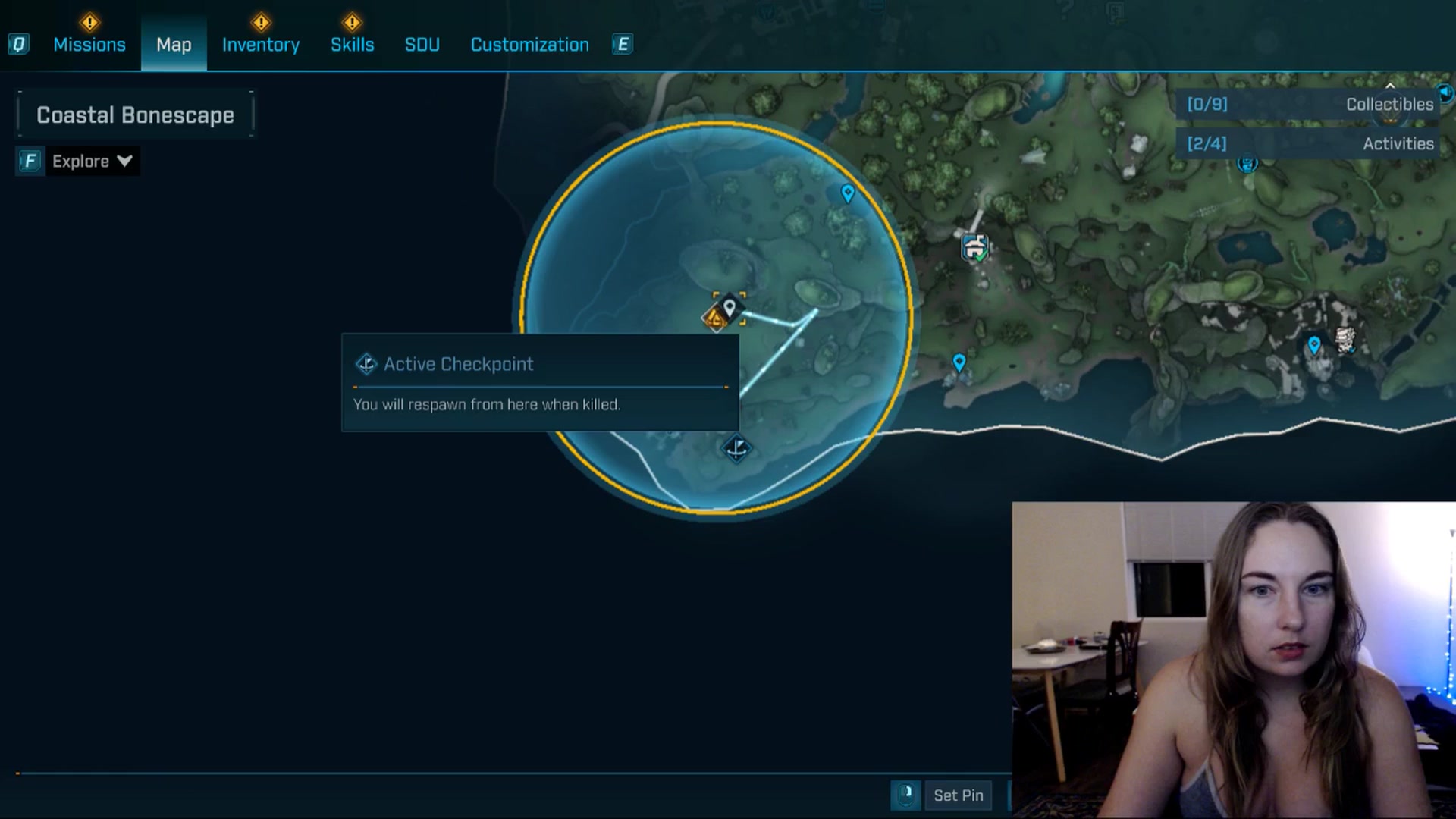
Task: Open the Collectibles 0/9 tracker row
Action: pyautogui.click(x=1308, y=105)
